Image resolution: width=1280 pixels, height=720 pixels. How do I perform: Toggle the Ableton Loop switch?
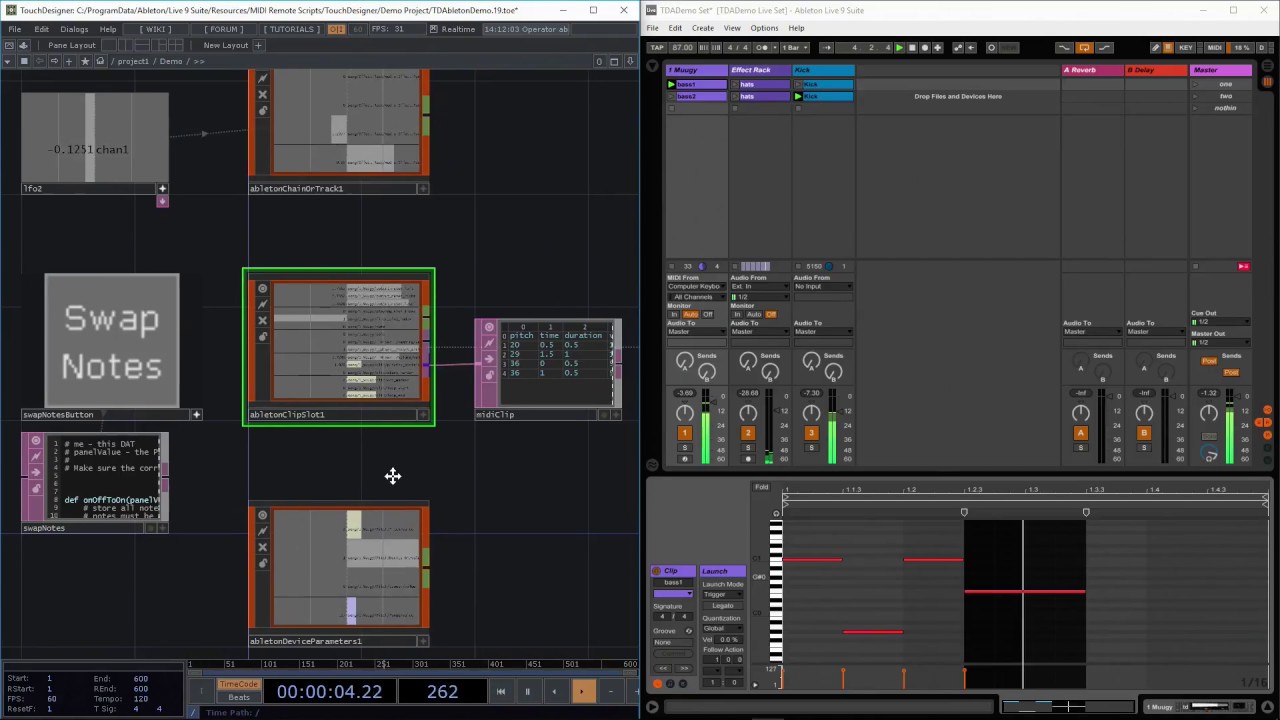[x=1084, y=48]
